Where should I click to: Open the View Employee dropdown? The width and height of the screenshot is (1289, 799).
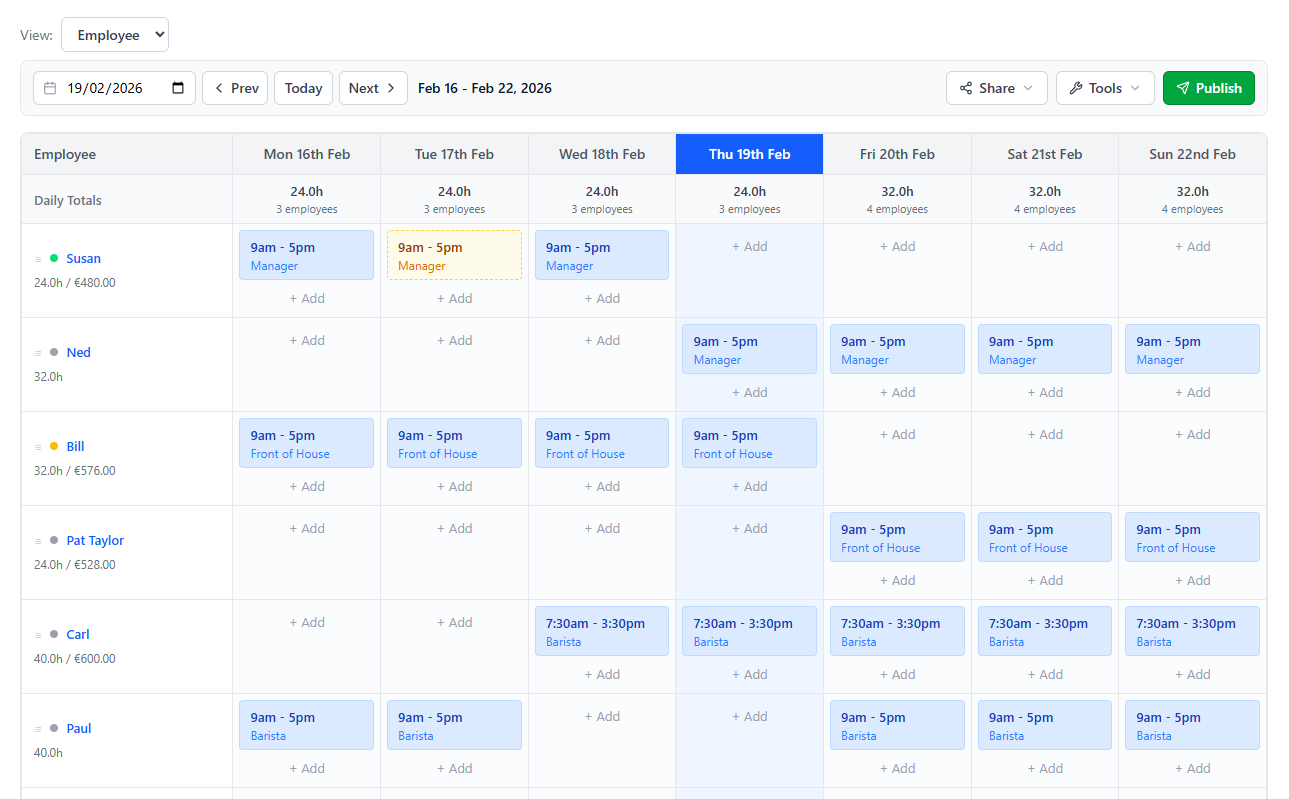[x=114, y=34]
